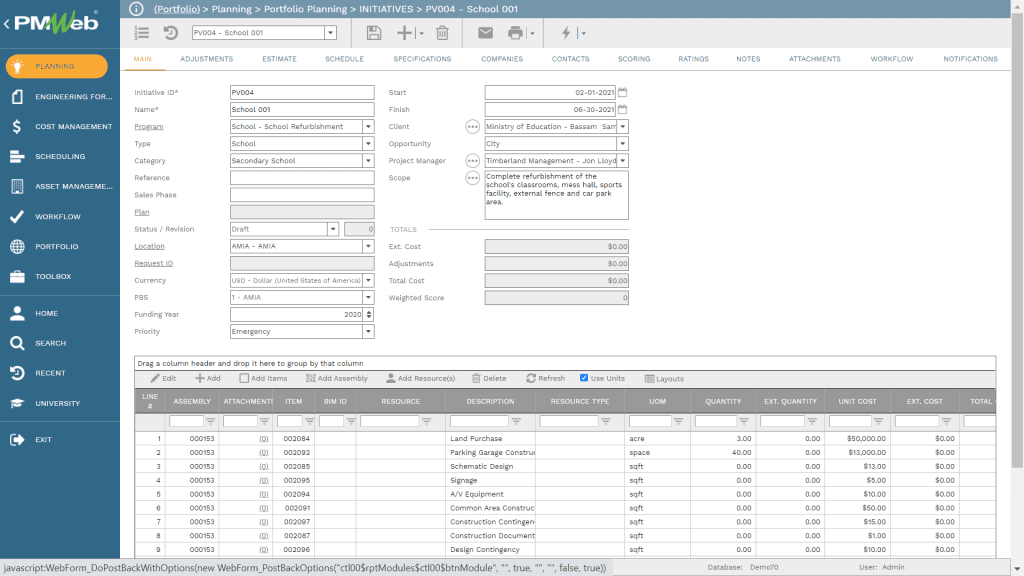Click the printer icon in toolbar
The image size is (1024, 576).
pos(515,33)
